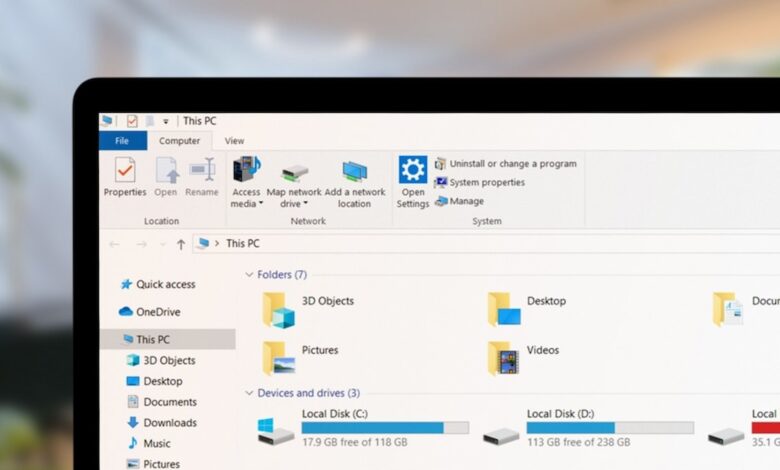Click Local Disk (D:) usage bar
Image resolution: width=780 pixels, height=470 pixels.
coord(610,428)
